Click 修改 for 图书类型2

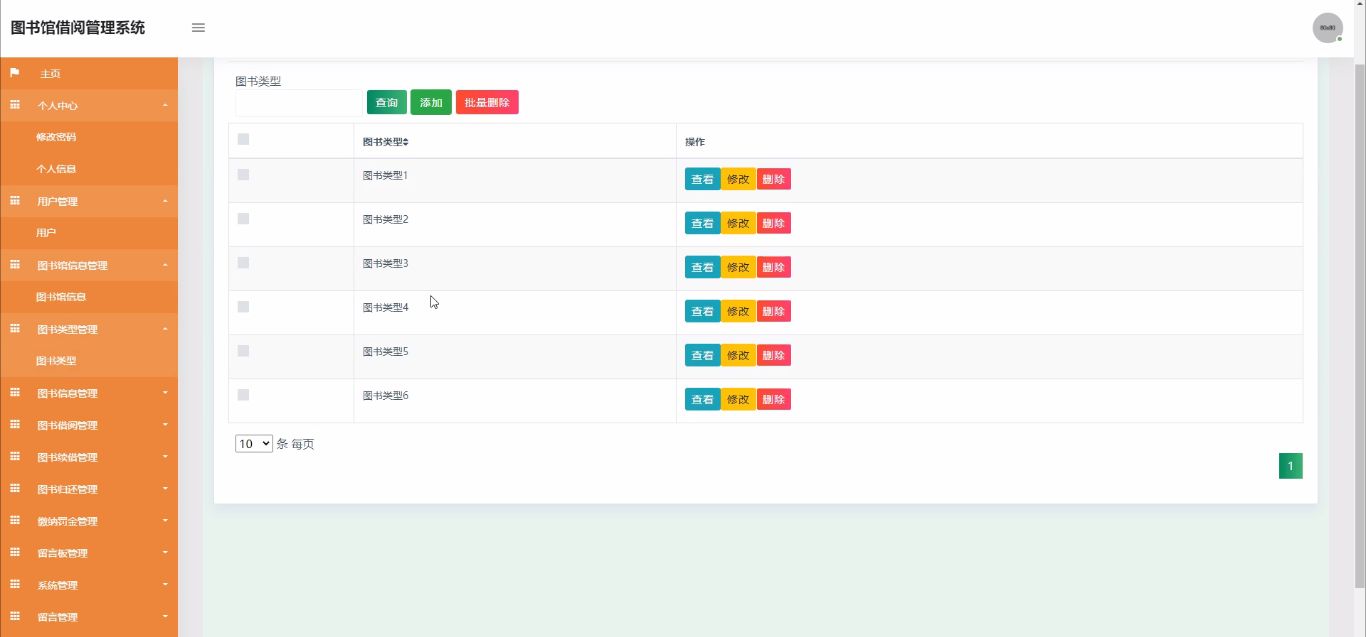click(738, 223)
